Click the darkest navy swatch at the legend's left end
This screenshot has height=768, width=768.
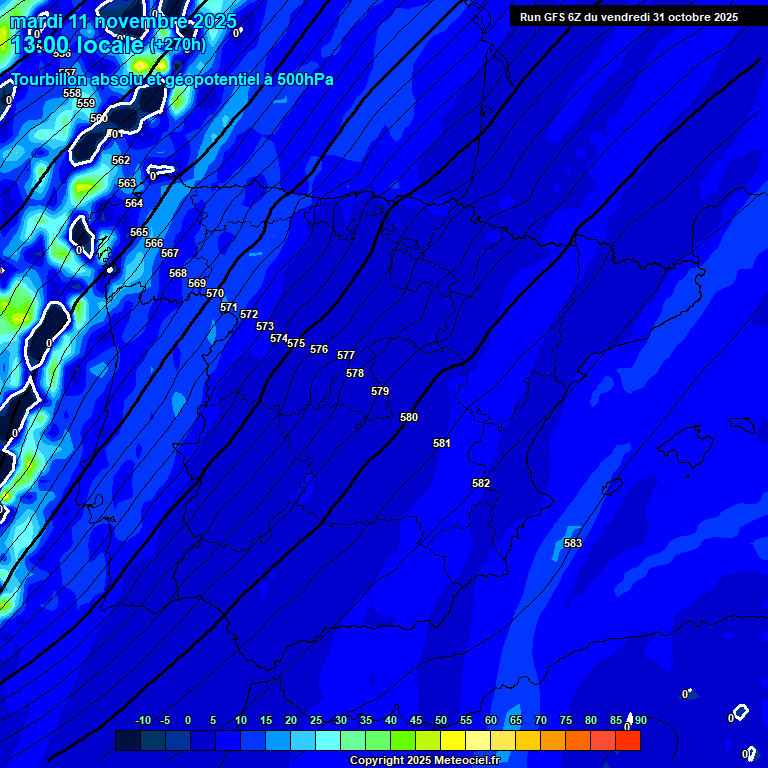(127, 740)
